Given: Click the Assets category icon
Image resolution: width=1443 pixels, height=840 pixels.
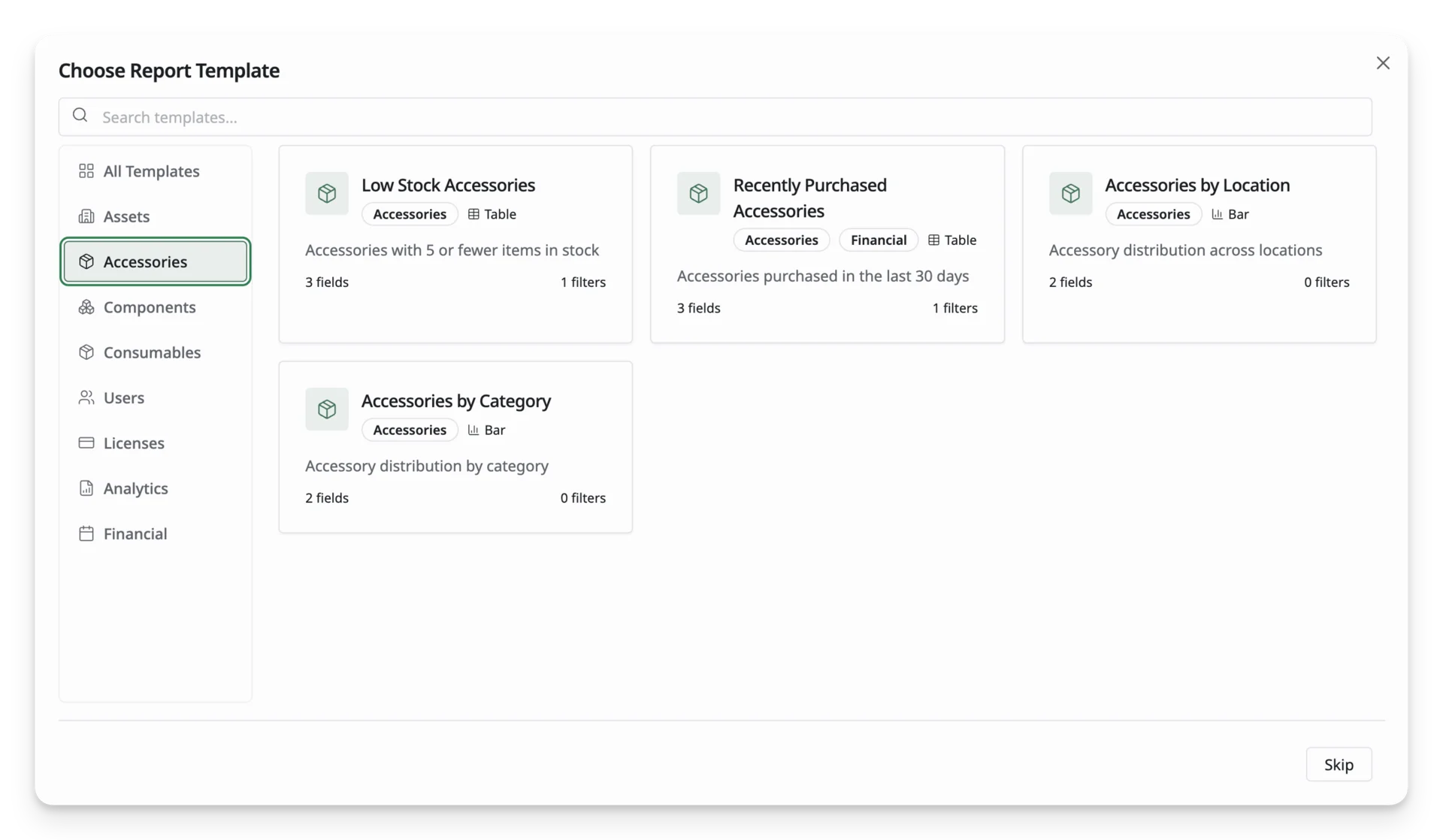Looking at the screenshot, I should coord(86,216).
